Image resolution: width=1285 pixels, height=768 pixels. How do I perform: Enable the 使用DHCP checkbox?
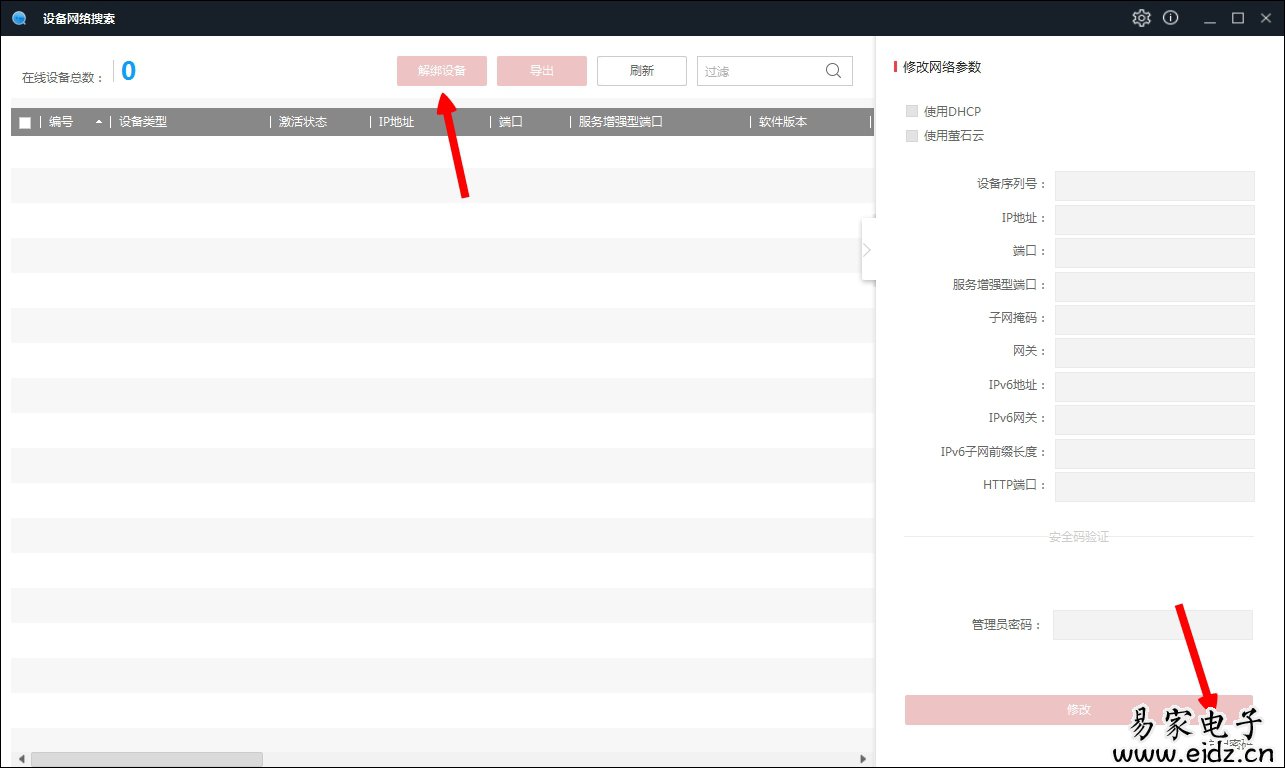[911, 111]
